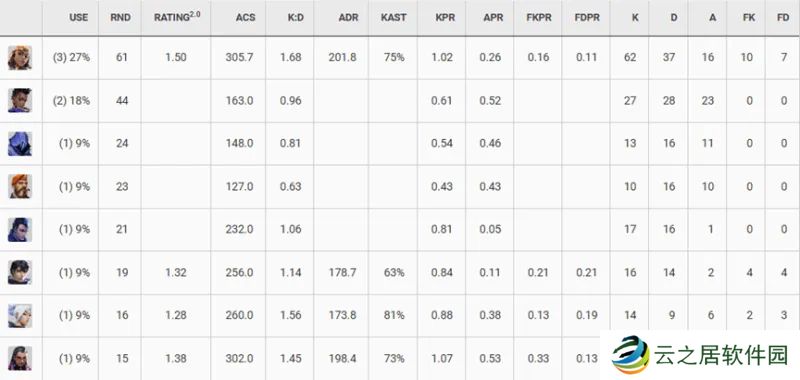Select the agent icon with 18% use

tap(20, 100)
